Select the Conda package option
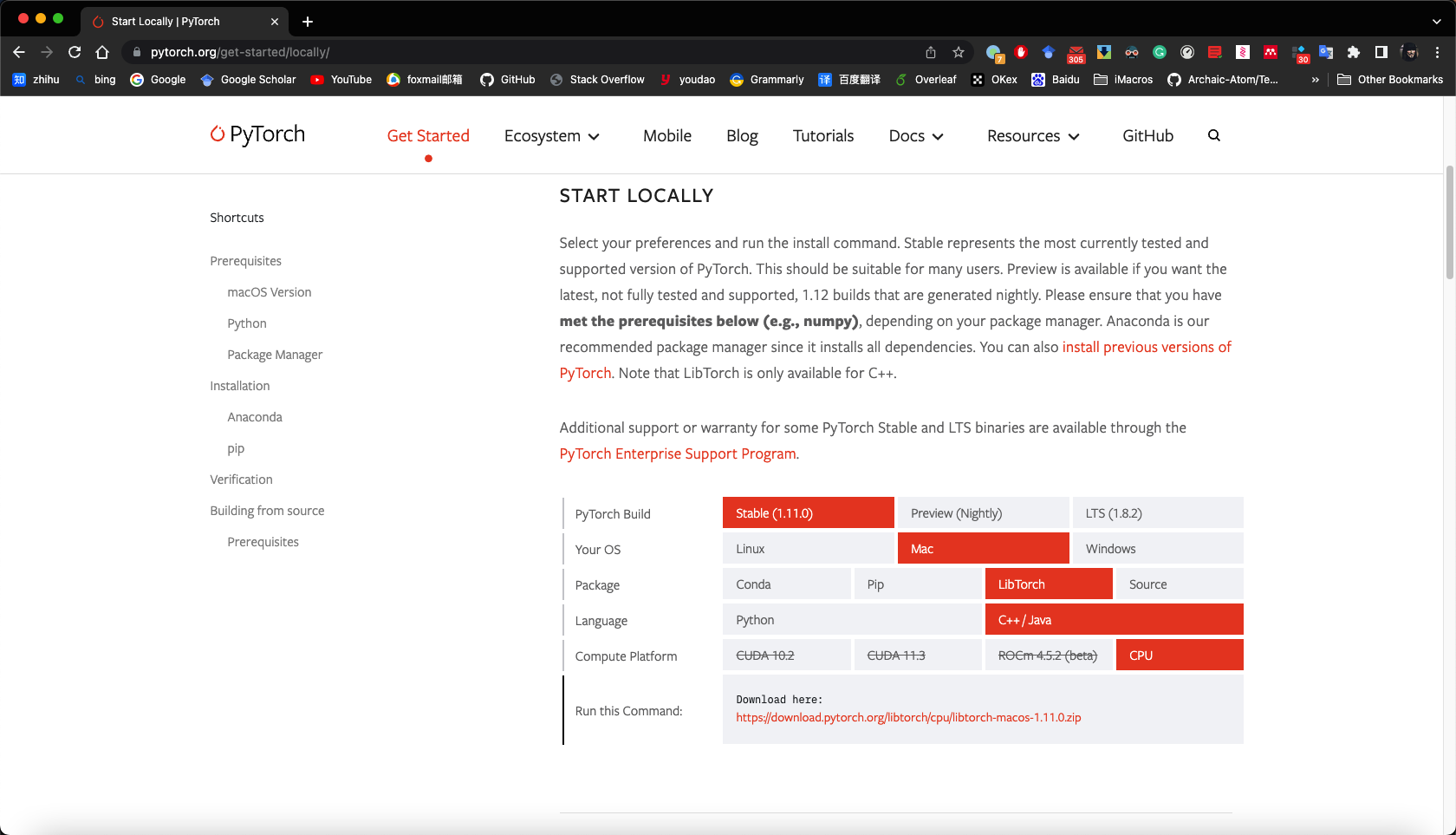Screen dimensions: 1456x835 pos(786,584)
